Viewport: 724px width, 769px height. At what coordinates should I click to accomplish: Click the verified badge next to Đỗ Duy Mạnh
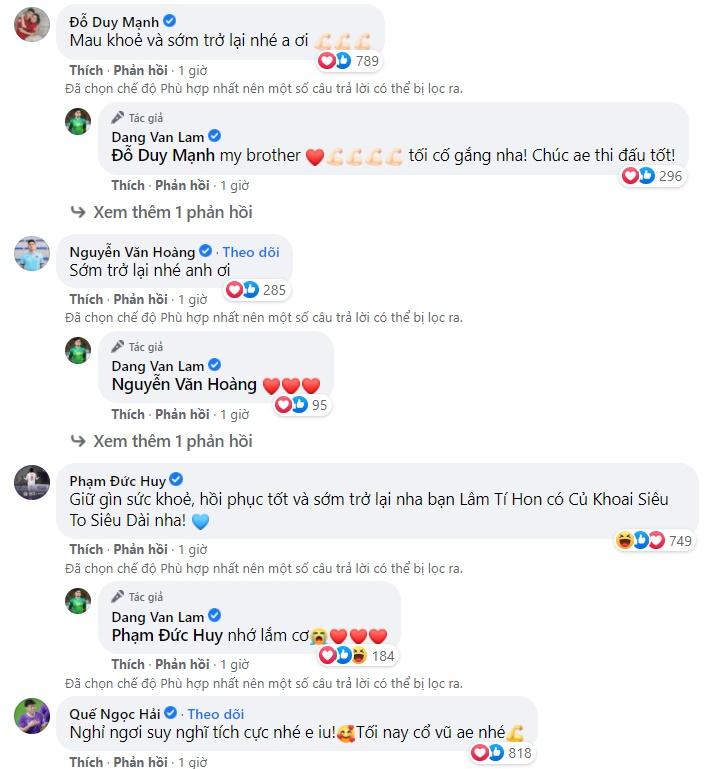[x=170, y=21]
